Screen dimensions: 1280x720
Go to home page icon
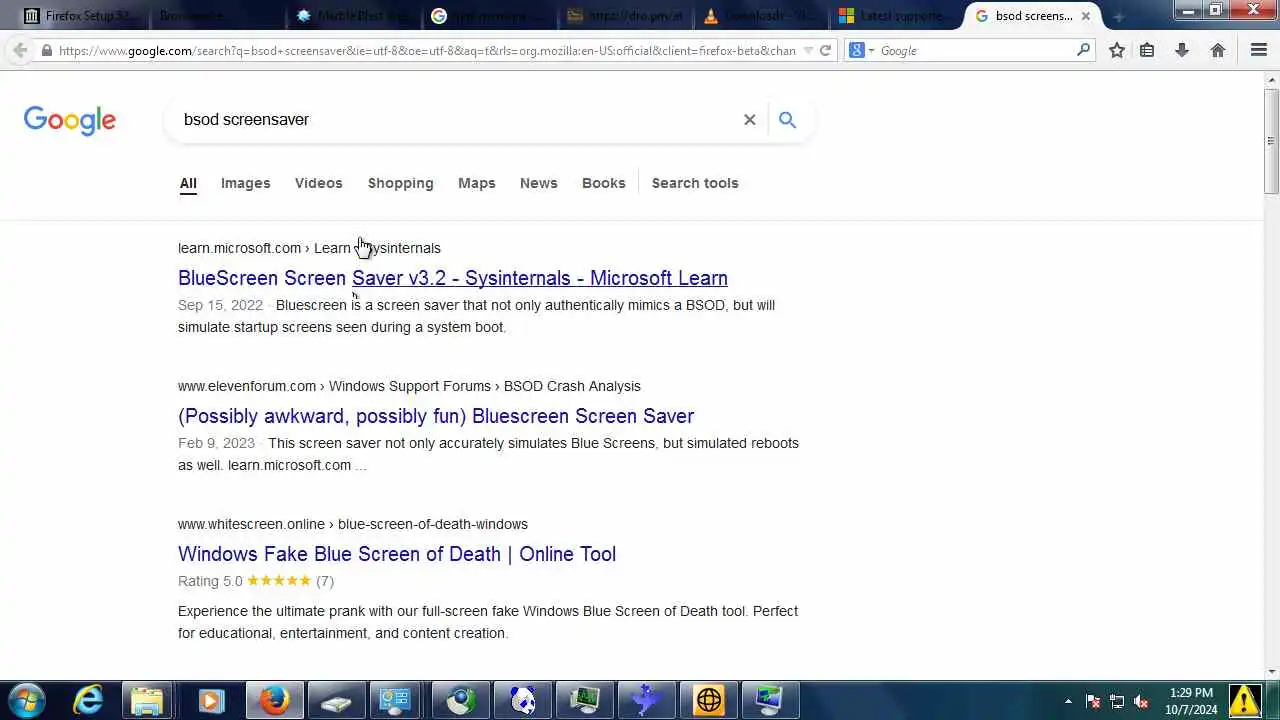coord(1218,50)
